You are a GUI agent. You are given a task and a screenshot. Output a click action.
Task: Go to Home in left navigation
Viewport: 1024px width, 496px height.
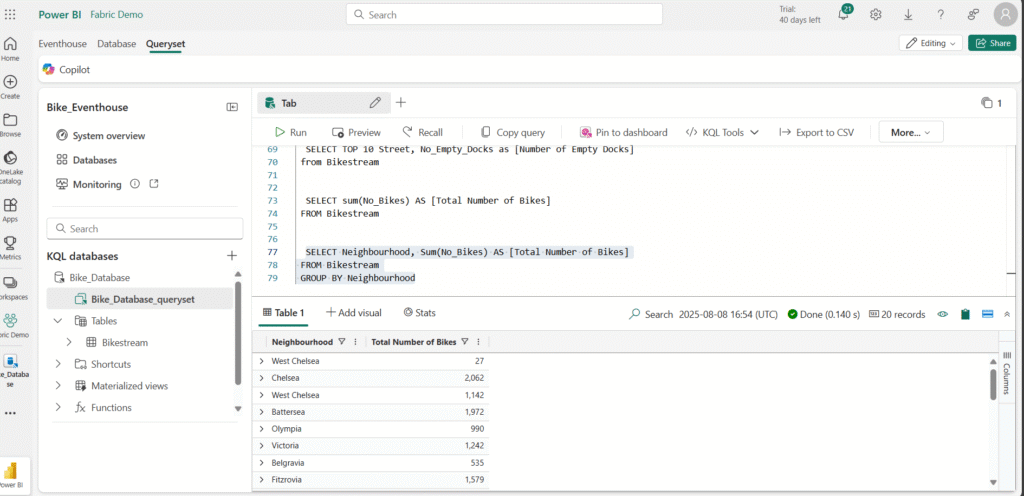point(10,49)
